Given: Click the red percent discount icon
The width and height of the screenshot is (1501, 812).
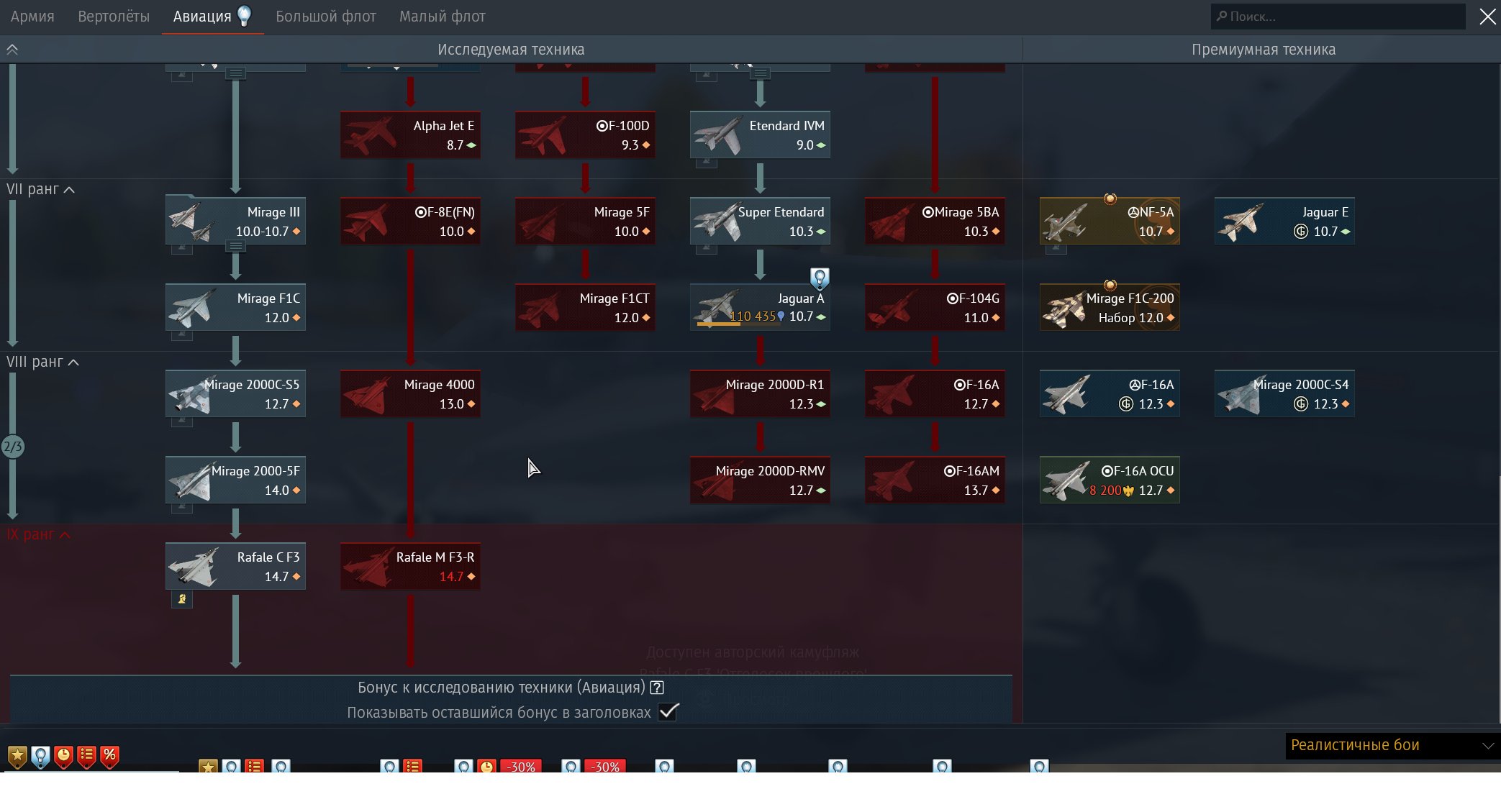Looking at the screenshot, I should [109, 755].
